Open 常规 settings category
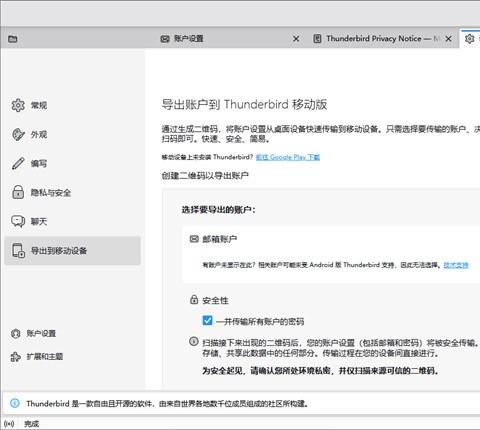Screen dimensions: 480x430 72,105
